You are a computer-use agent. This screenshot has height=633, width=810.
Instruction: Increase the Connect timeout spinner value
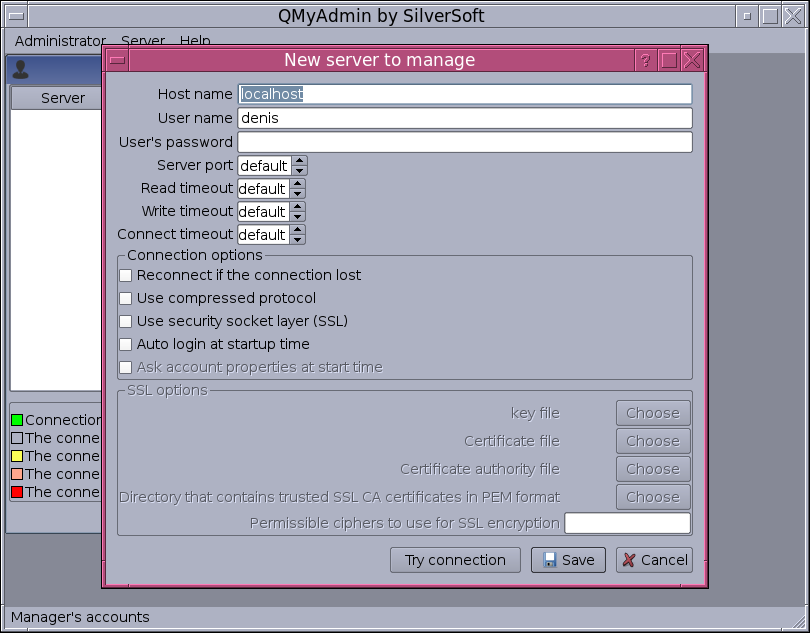click(298, 230)
